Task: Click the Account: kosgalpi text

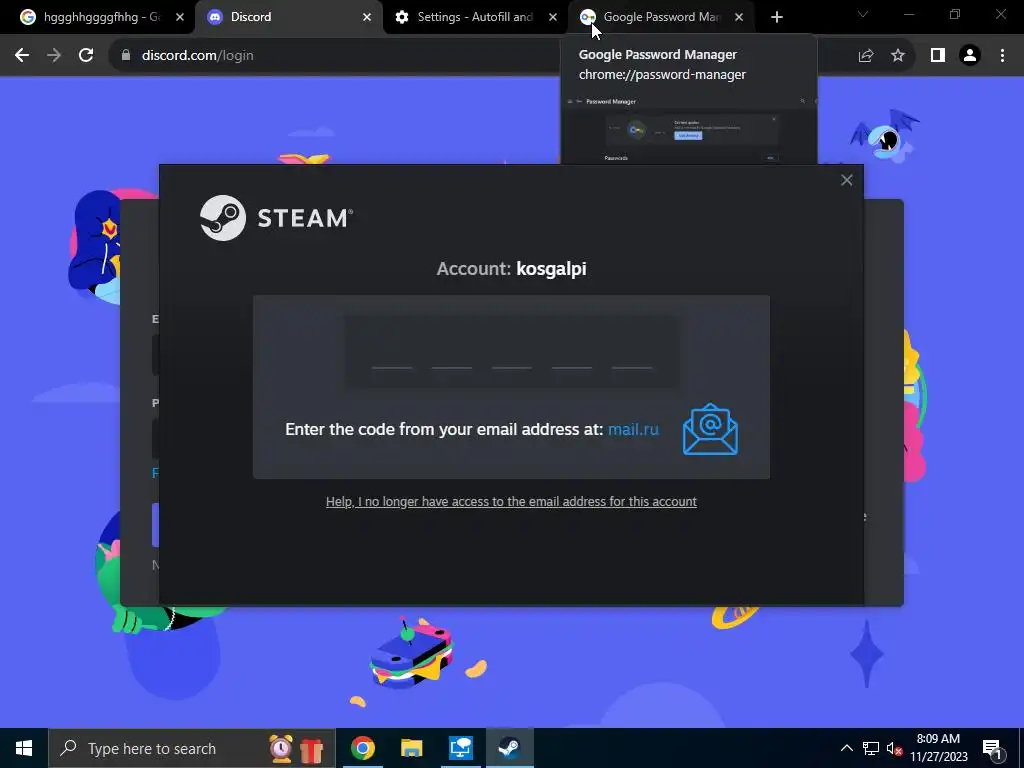Action: click(x=511, y=268)
